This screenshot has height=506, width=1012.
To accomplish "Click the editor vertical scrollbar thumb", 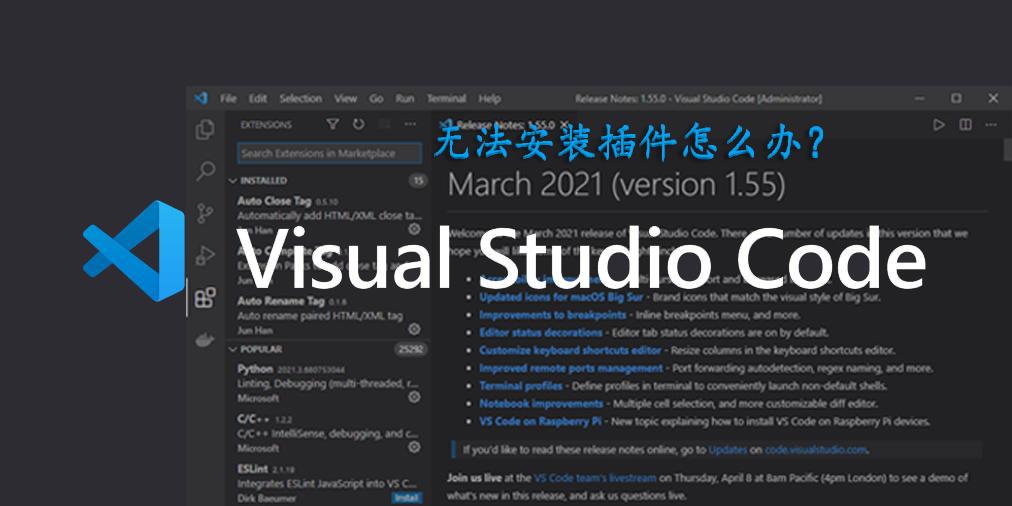I will click(1007, 150).
